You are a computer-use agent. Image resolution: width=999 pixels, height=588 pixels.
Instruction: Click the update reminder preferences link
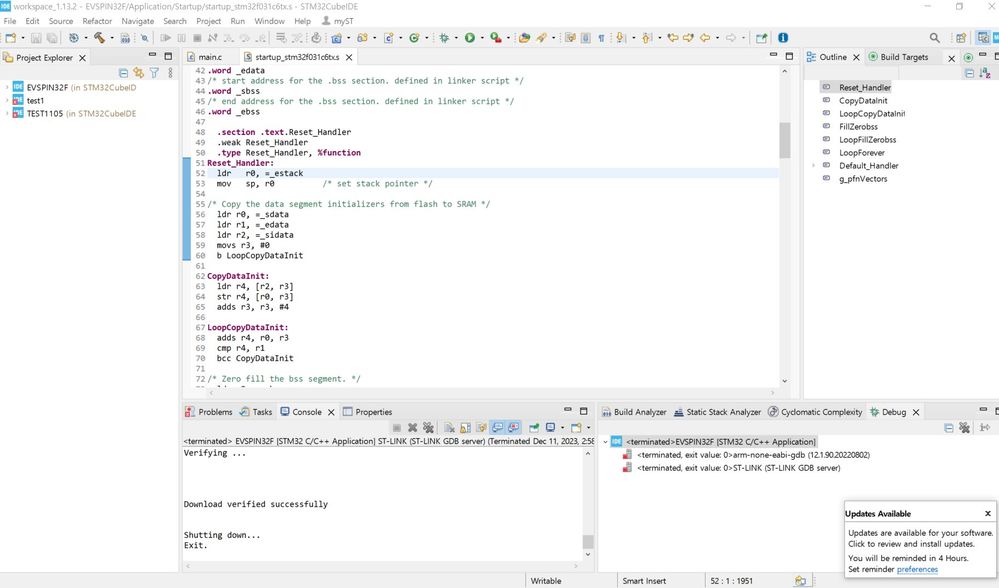click(x=917, y=569)
